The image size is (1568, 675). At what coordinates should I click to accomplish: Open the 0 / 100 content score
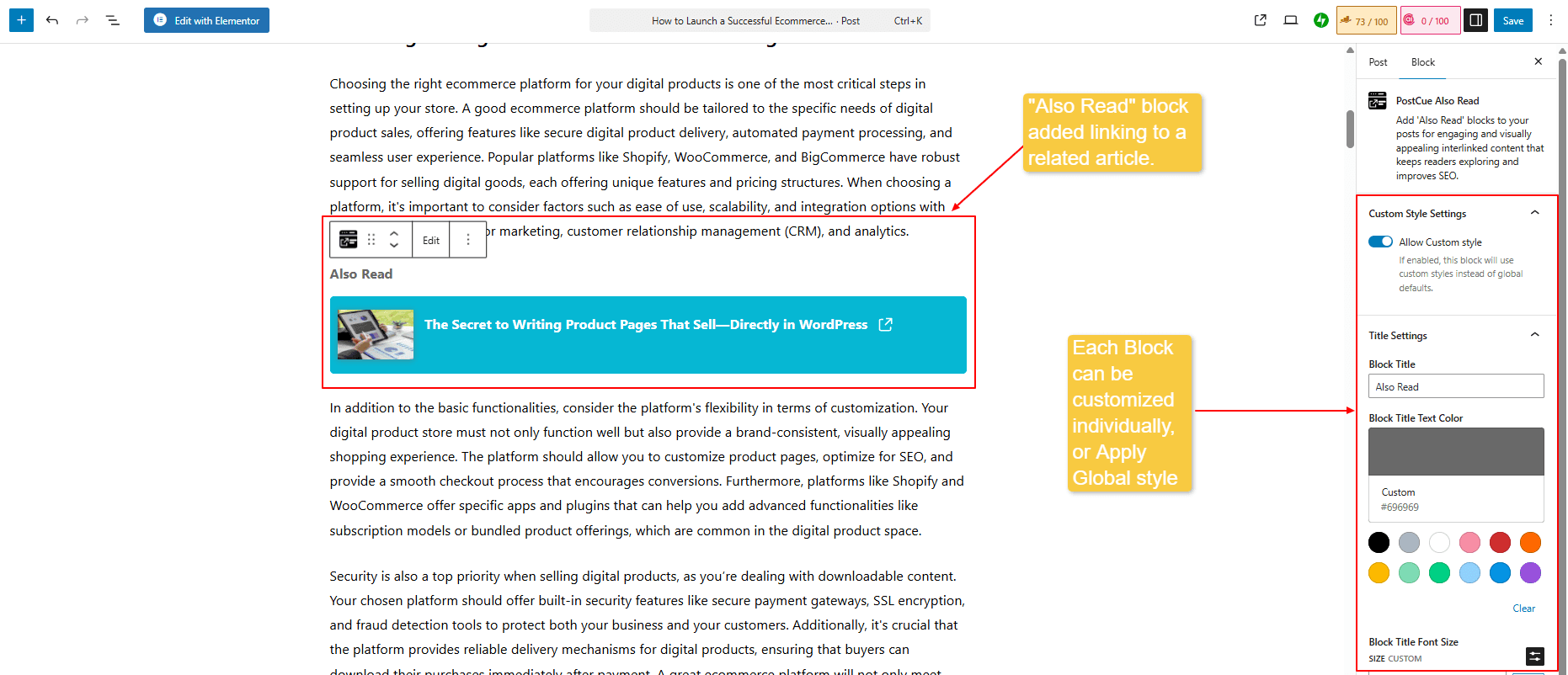pos(1430,20)
